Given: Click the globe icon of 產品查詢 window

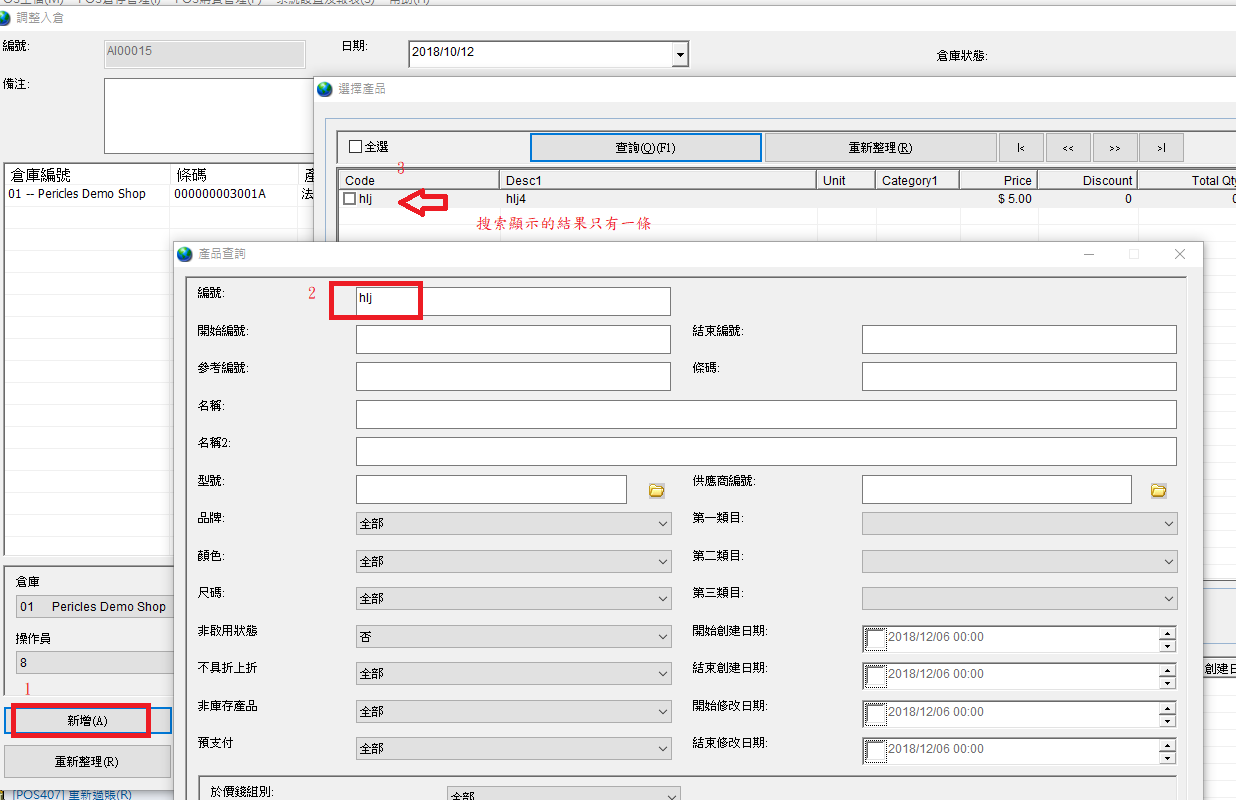Looking at the screenshot, I should tap(185, 254).
